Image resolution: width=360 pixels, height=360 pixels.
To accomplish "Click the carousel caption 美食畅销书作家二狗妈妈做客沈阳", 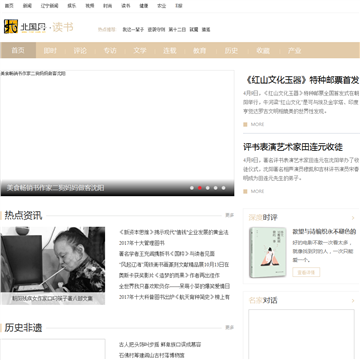I will (x=56, y=188).
